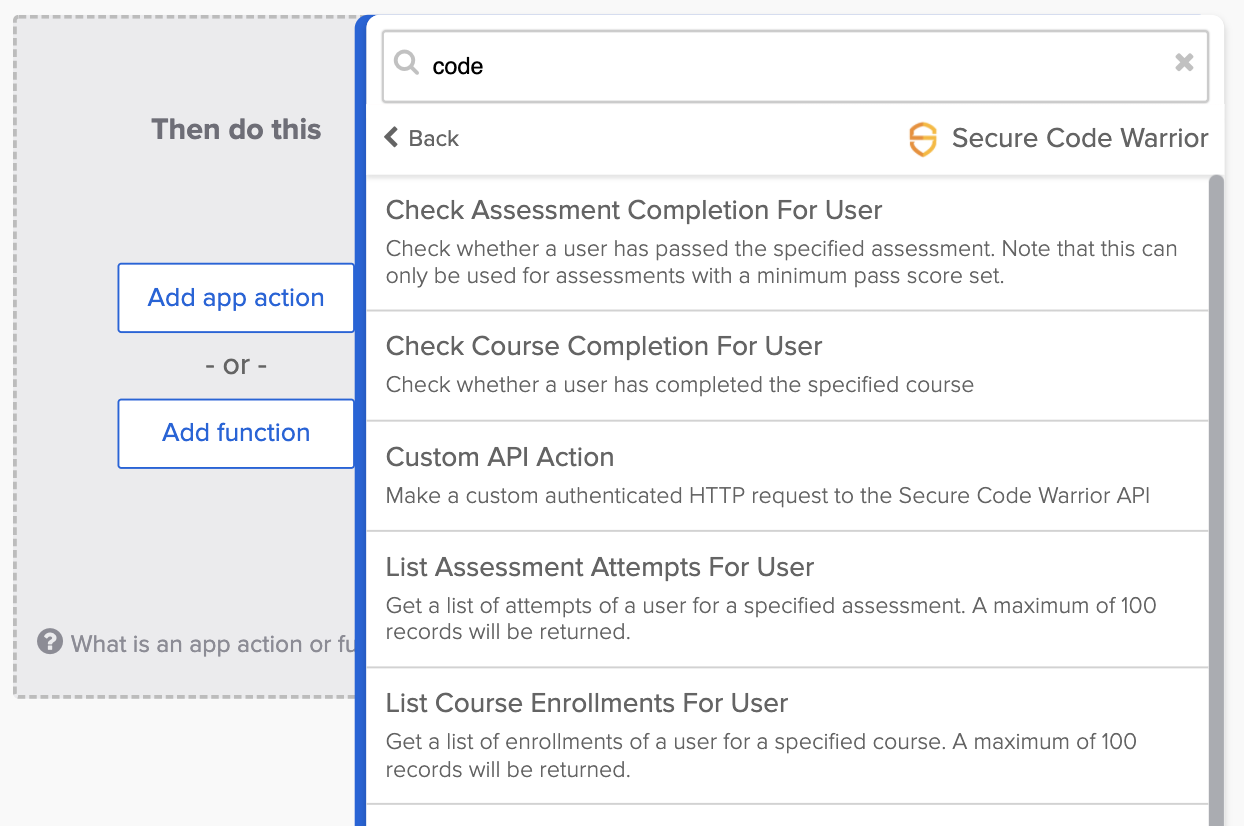
Task: Click the "- or -" separator text
Action: pos(236,365)
